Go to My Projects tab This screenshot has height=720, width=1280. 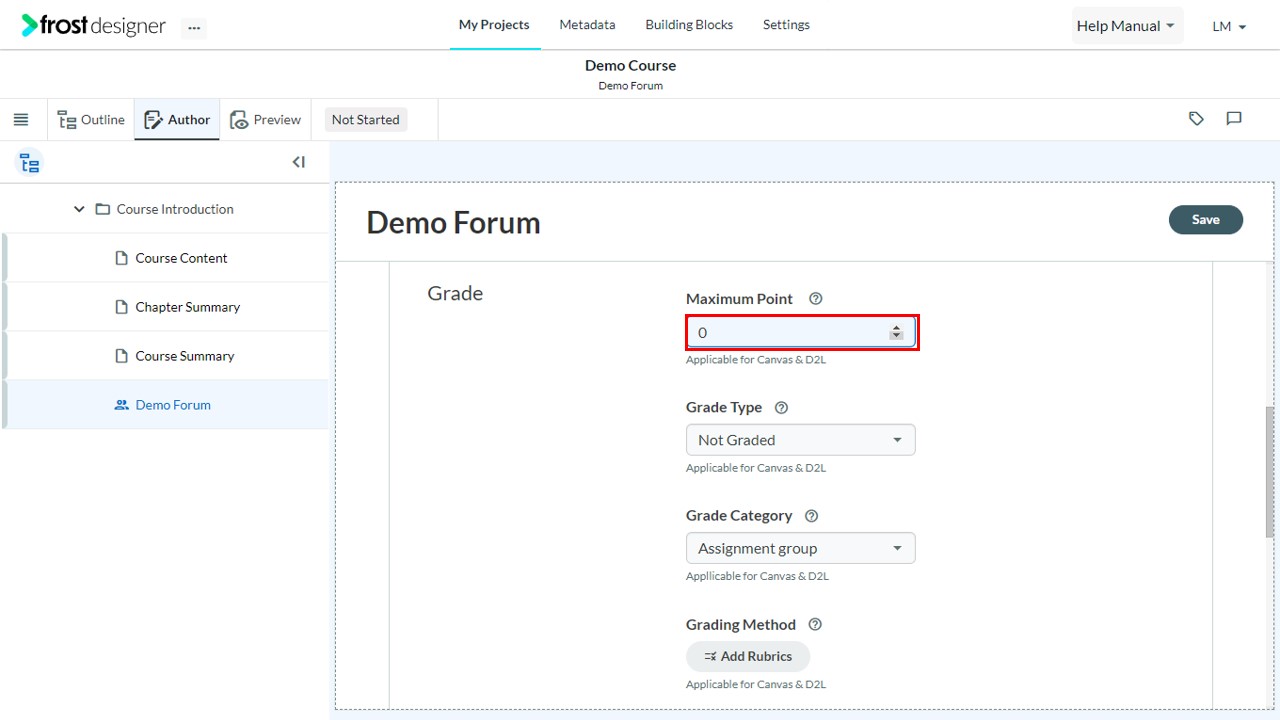click(494, 25)
